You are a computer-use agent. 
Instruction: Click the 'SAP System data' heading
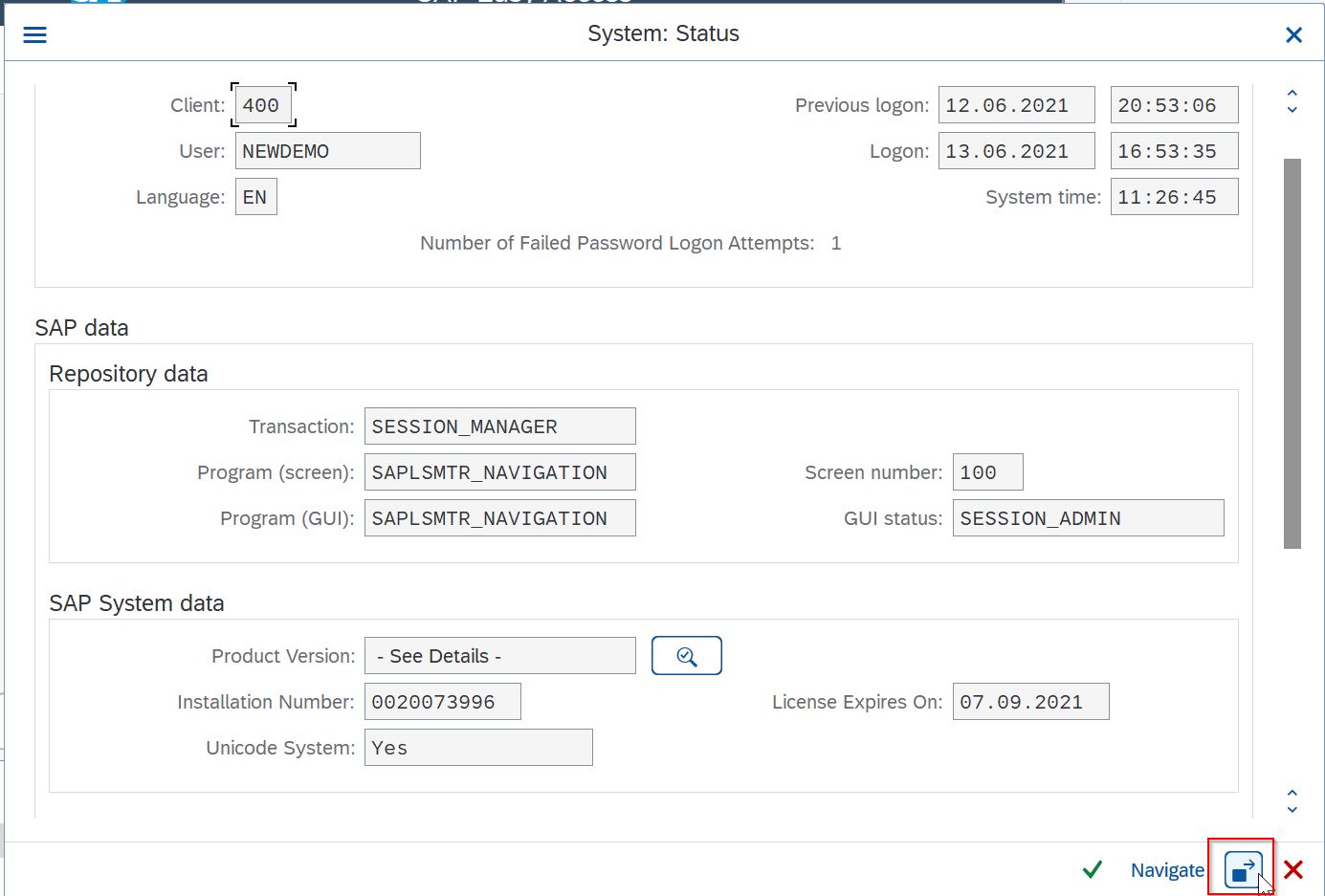pos(137,603)
